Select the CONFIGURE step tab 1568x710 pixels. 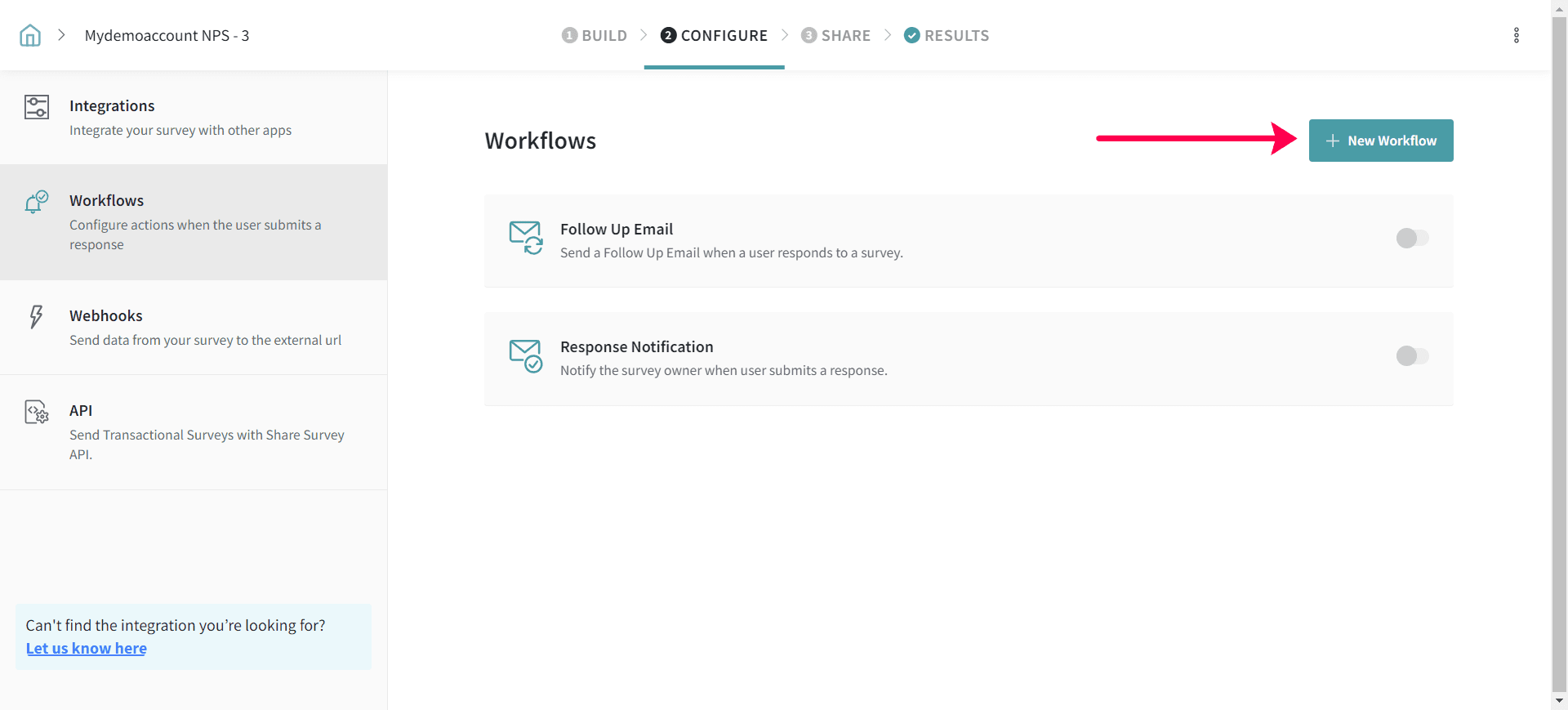pyautogui.click(x=715, y=35)
